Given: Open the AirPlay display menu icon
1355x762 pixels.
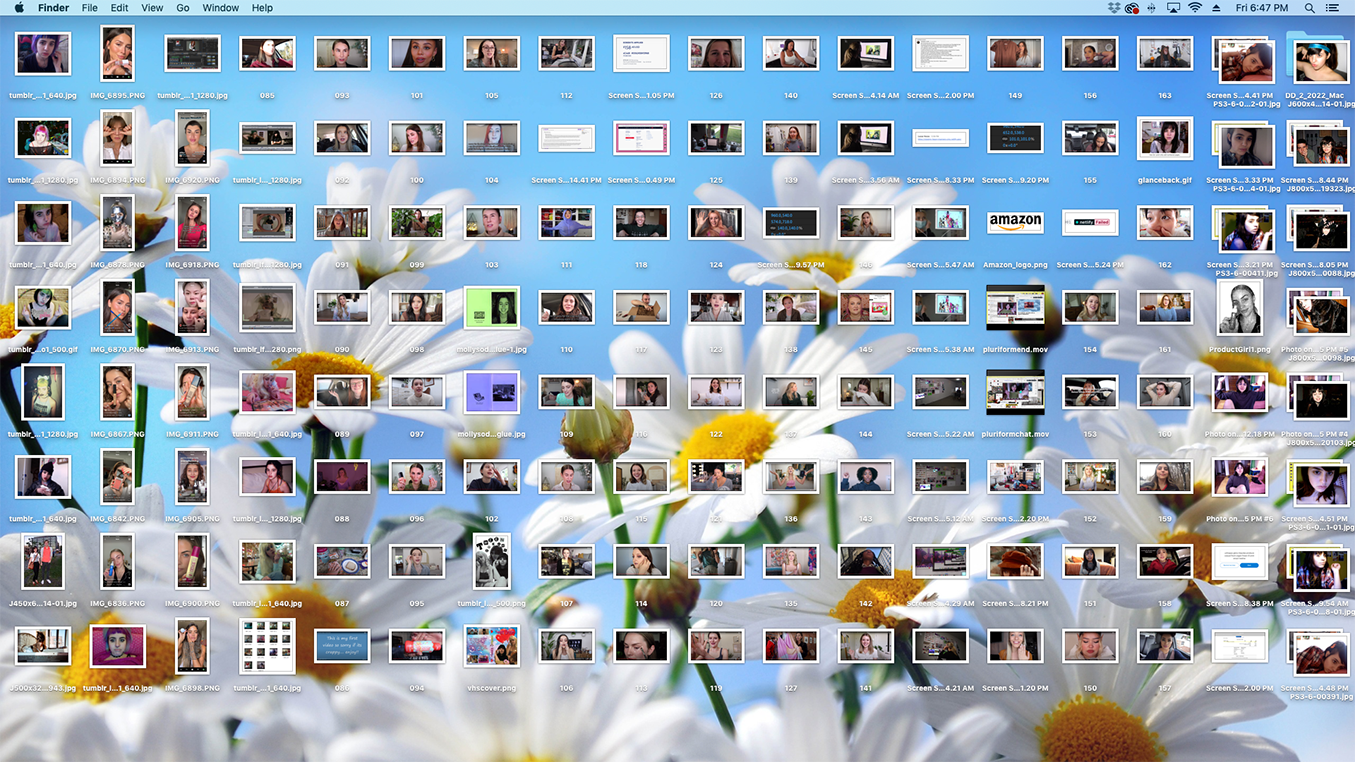Looking at the screenshot, I should 1173,8.
